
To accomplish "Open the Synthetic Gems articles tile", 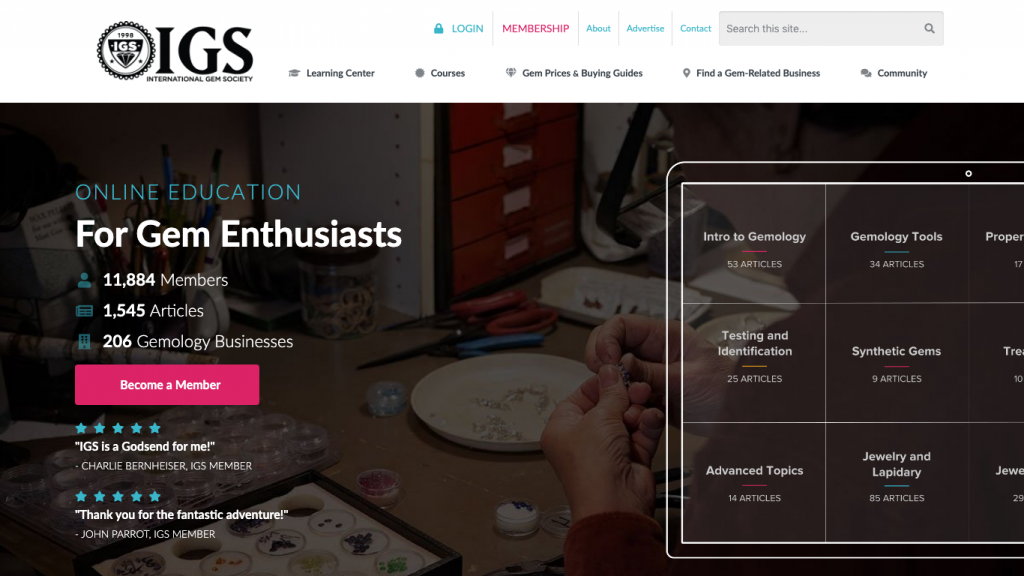I will pos(897,363).
